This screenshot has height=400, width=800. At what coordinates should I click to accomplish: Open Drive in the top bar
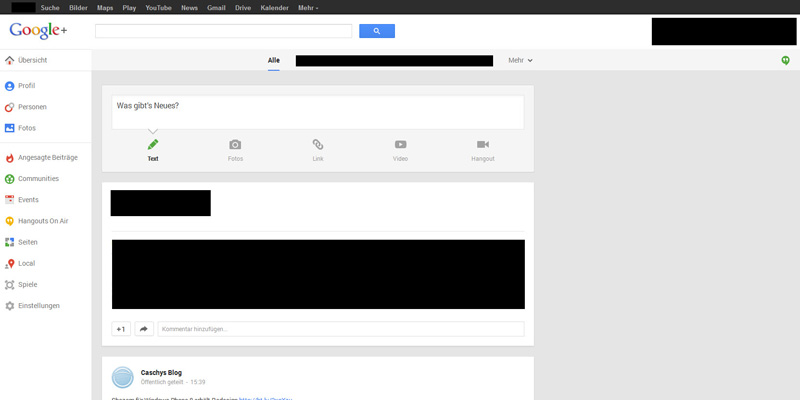243,8
